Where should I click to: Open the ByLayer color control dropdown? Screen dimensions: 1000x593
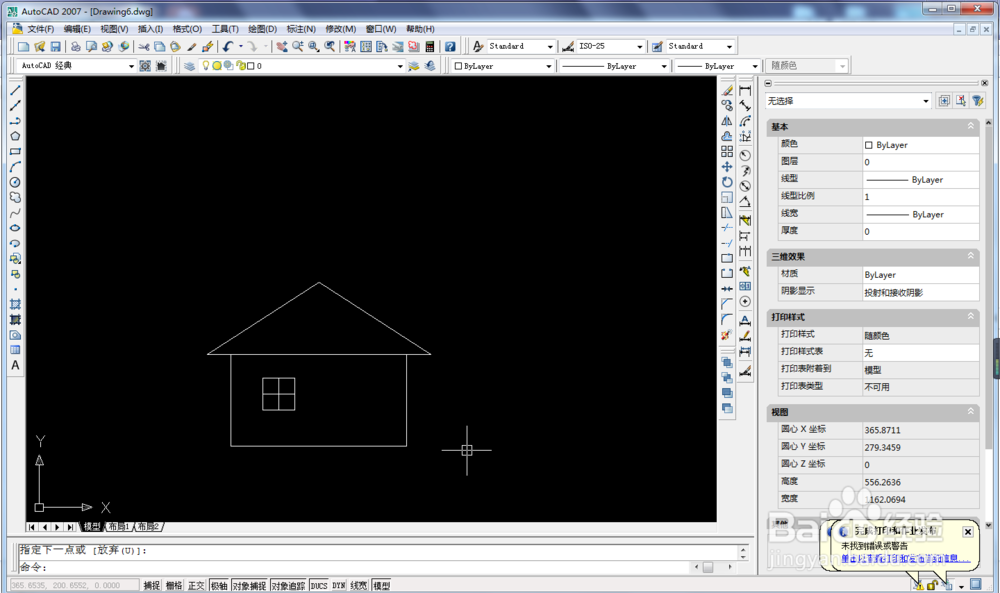pyautogui.click(x=548, y=66)
